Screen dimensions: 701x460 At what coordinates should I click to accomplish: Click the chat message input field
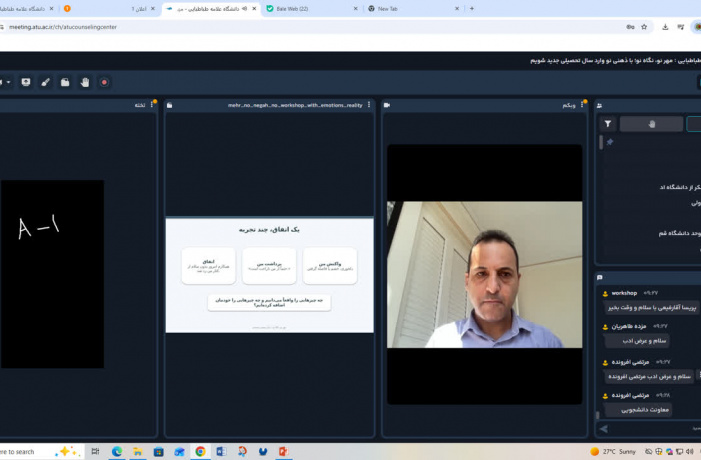click(655, 429)
